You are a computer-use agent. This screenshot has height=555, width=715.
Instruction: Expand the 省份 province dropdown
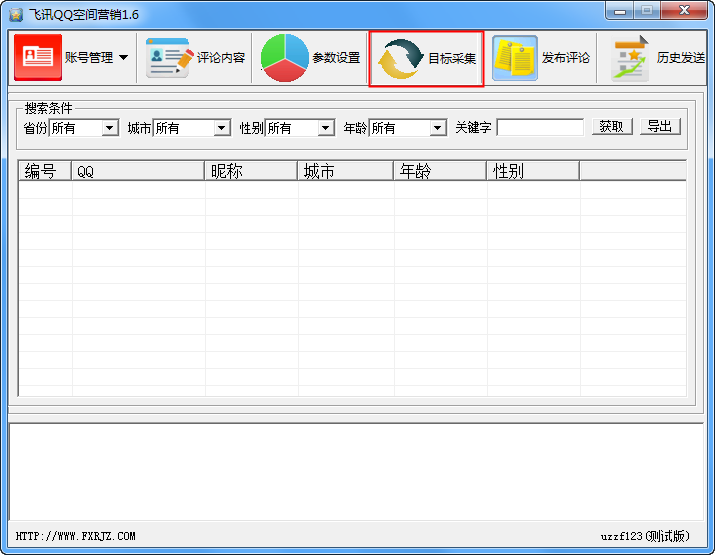(x=109, y=128)
